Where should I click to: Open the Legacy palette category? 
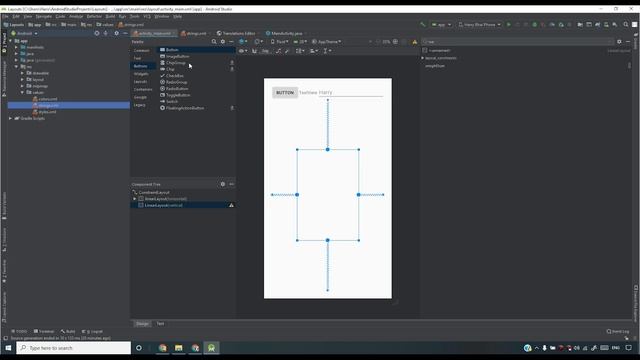point(140,105)
